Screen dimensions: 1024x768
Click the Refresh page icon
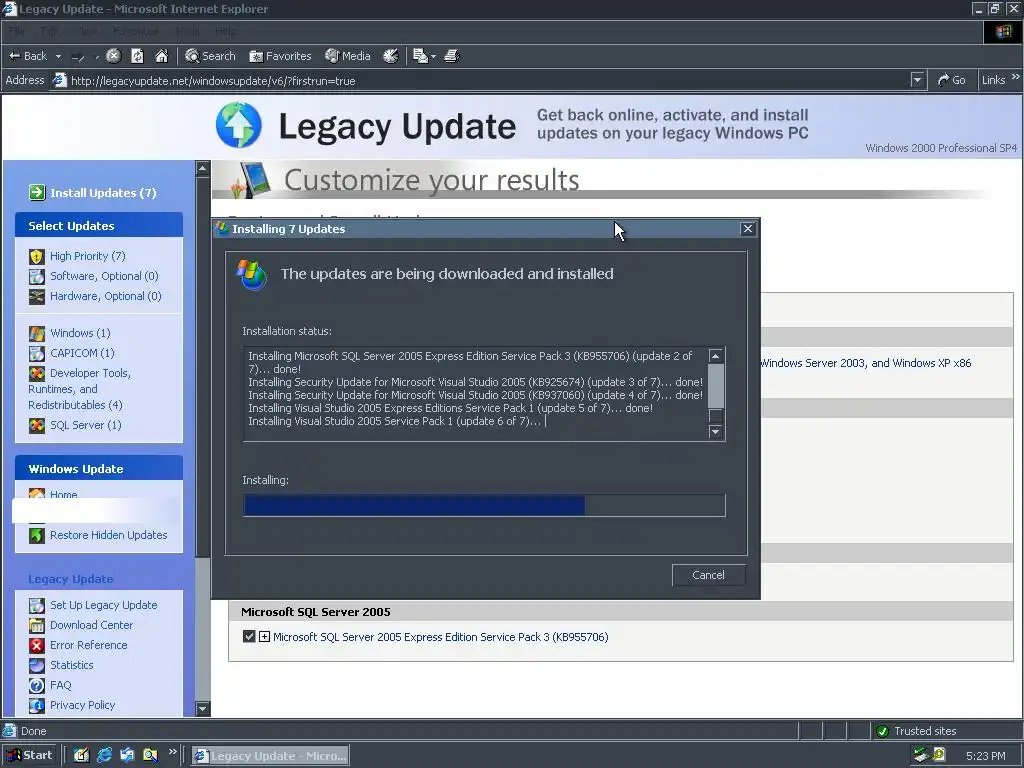[137, 56]
